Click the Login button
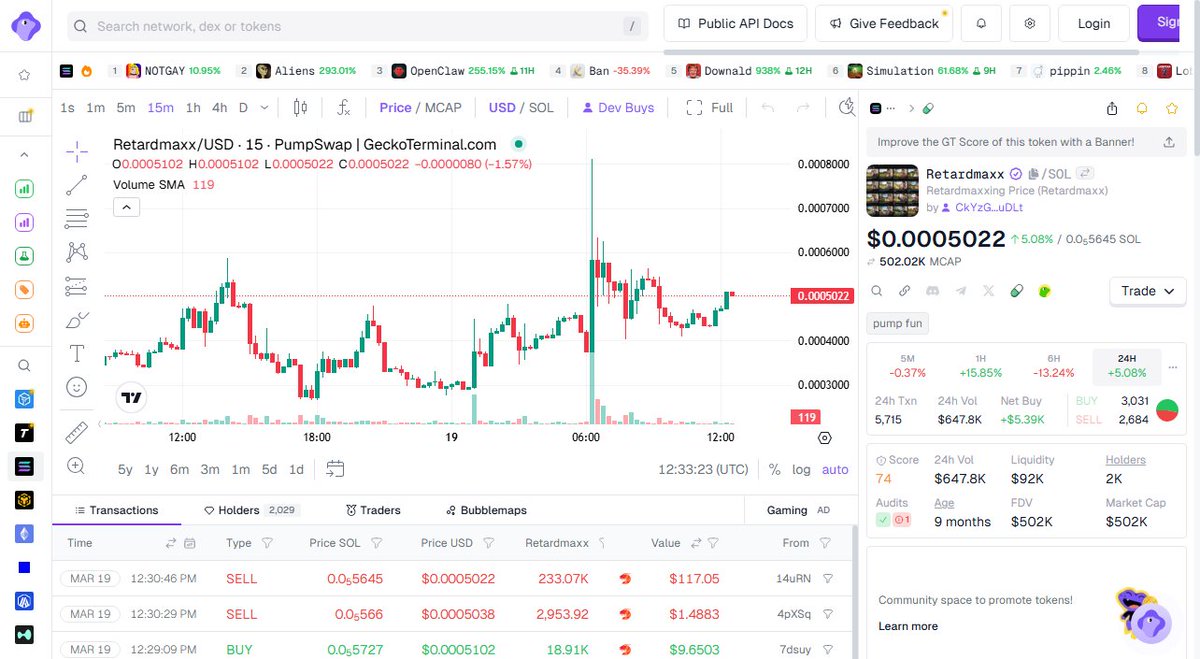This screenshot has height=659, width=1200. tap(1093, 23)
